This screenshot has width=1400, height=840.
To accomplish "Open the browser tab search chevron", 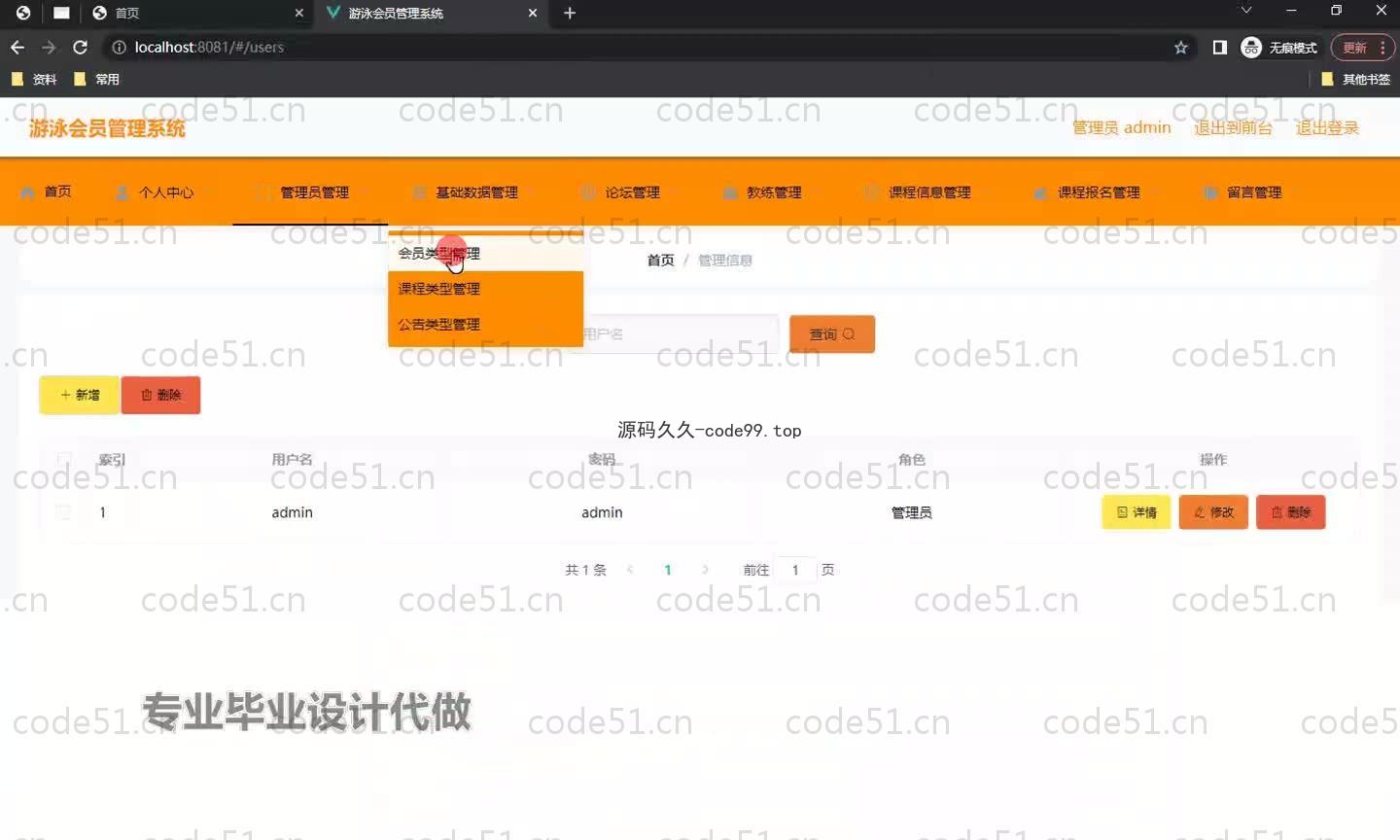I will [1245, 11].
